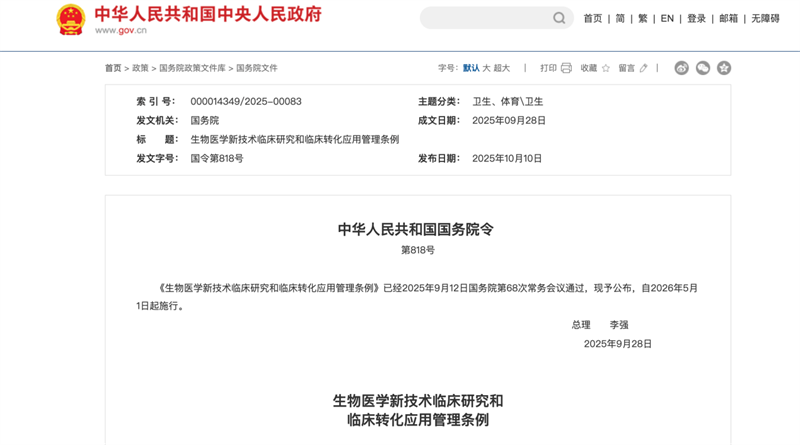Switch to Traditional Chinese (繁)
The height and width of the screenshot is (445, 800).
(x=643, y=18)
